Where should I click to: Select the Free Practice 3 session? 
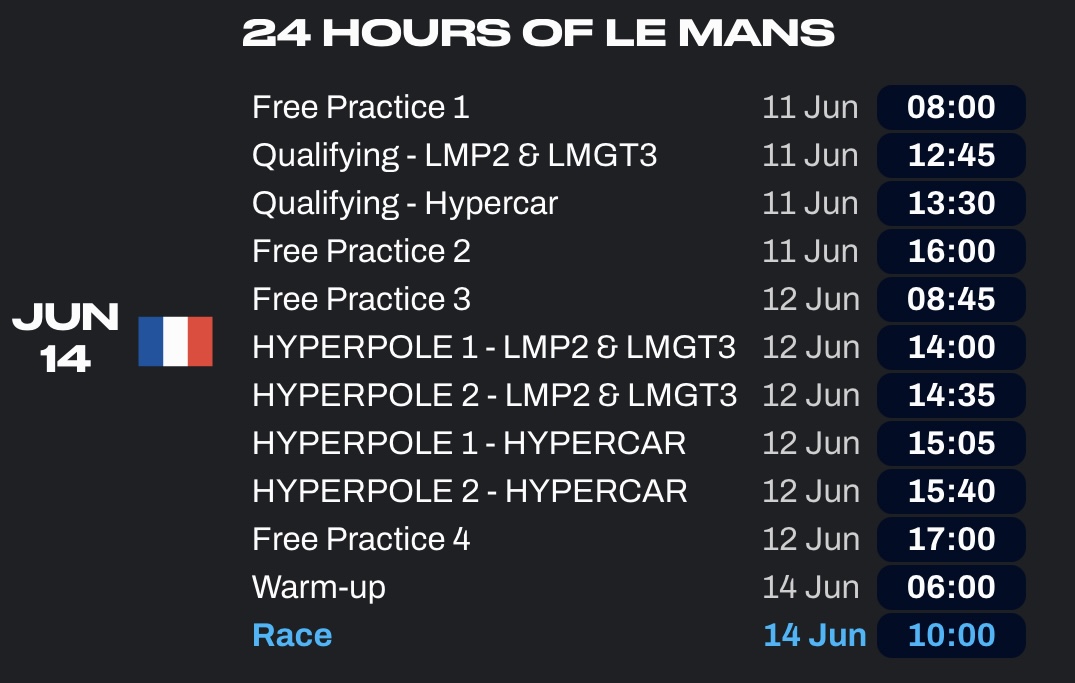(361, 299)
